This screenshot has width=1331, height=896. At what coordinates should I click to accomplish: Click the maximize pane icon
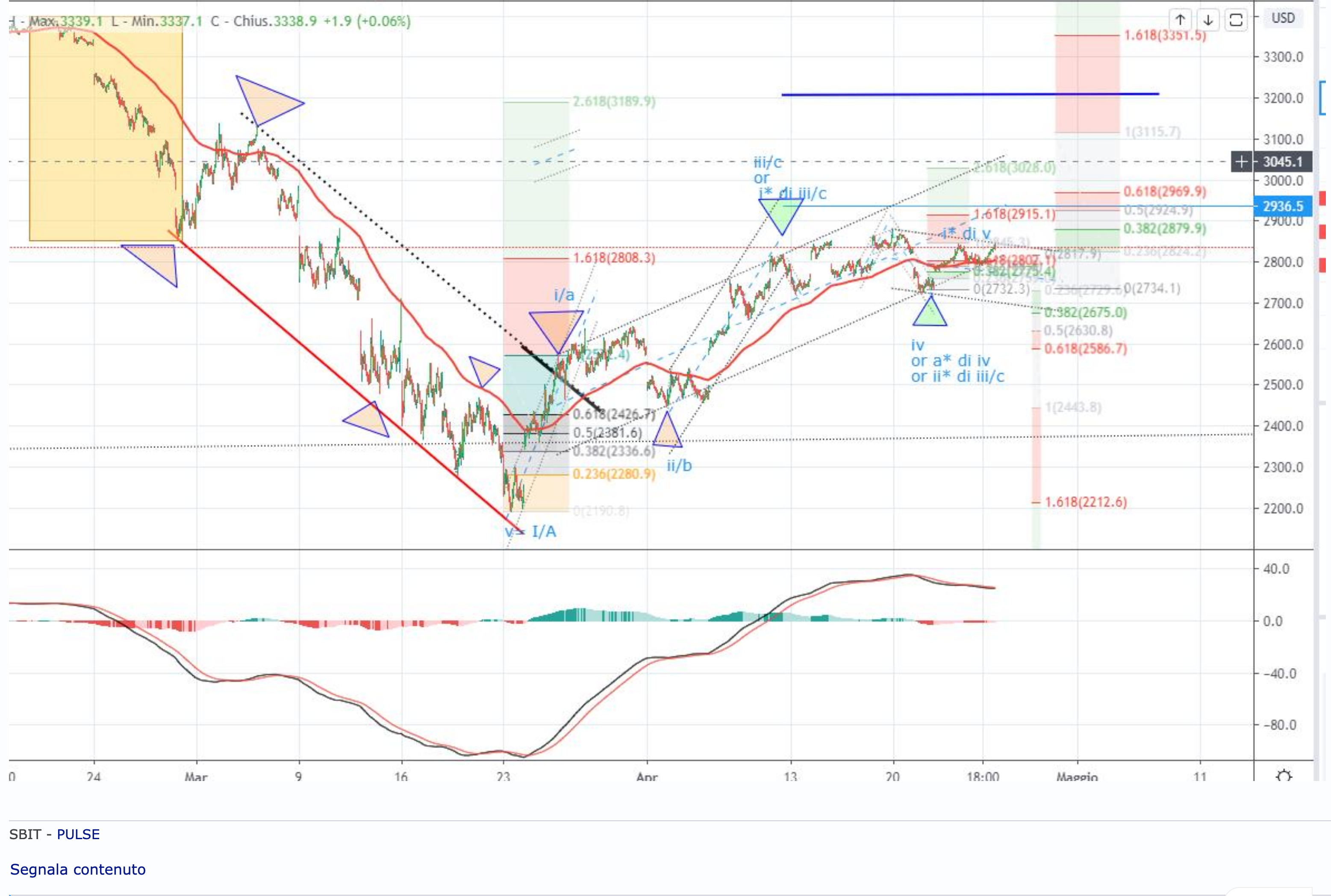[x=1236, y=20]
